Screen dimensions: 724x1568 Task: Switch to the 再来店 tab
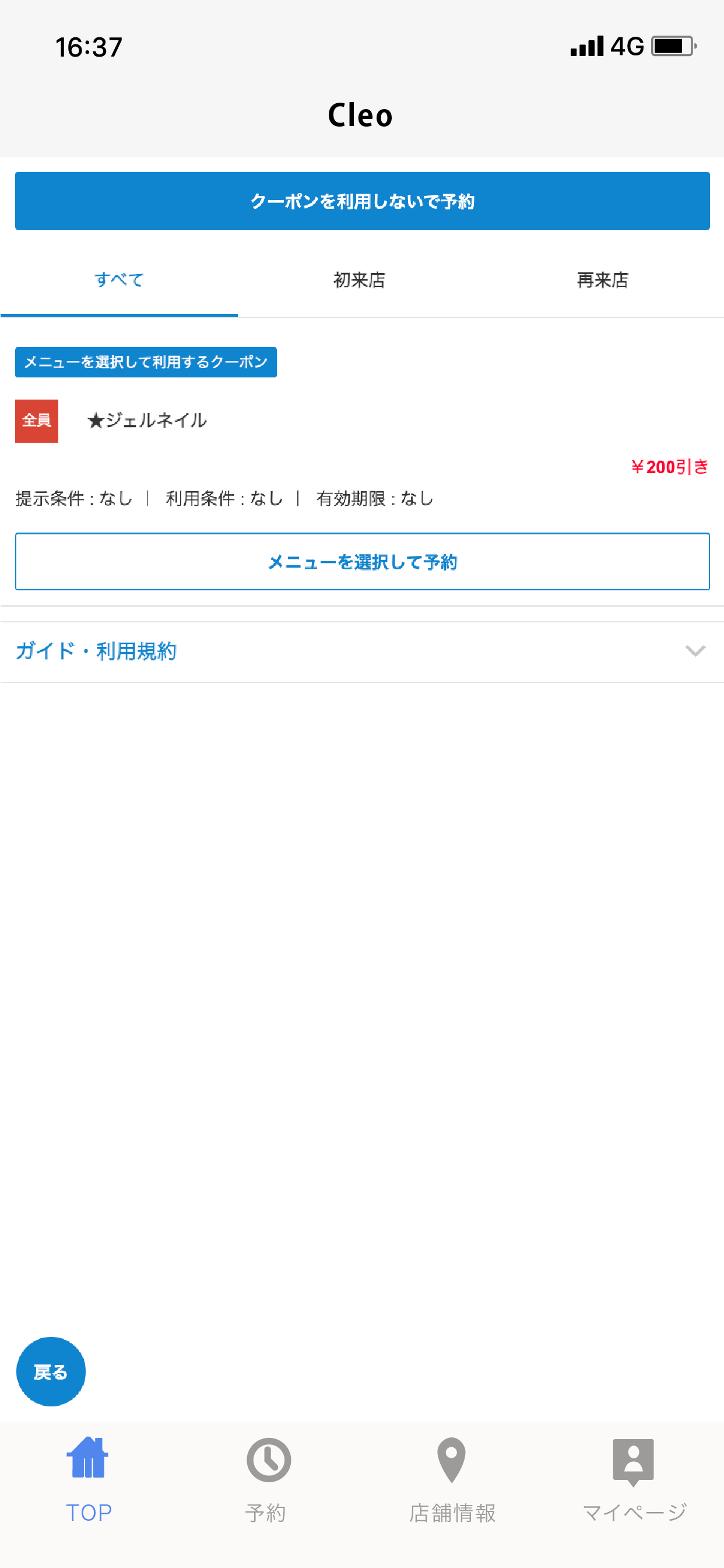(602, 279)
